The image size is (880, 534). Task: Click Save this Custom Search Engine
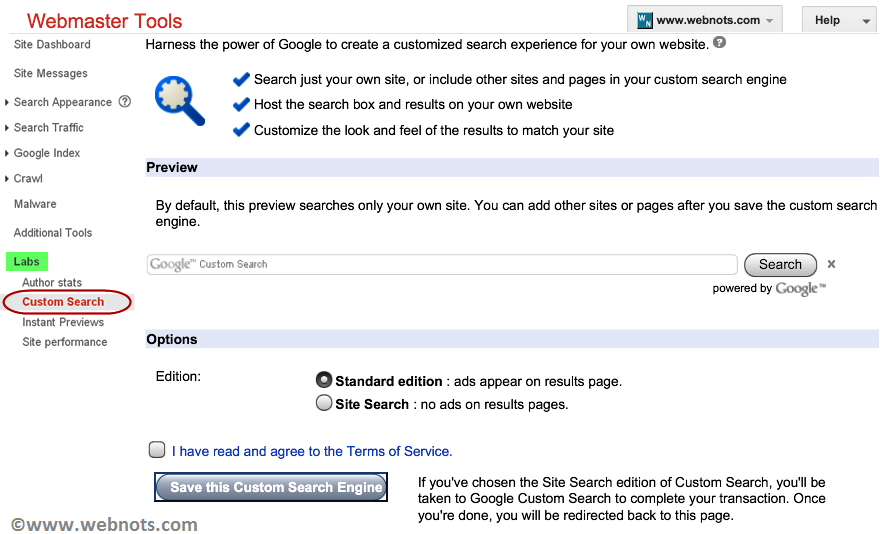click(271, 487)
